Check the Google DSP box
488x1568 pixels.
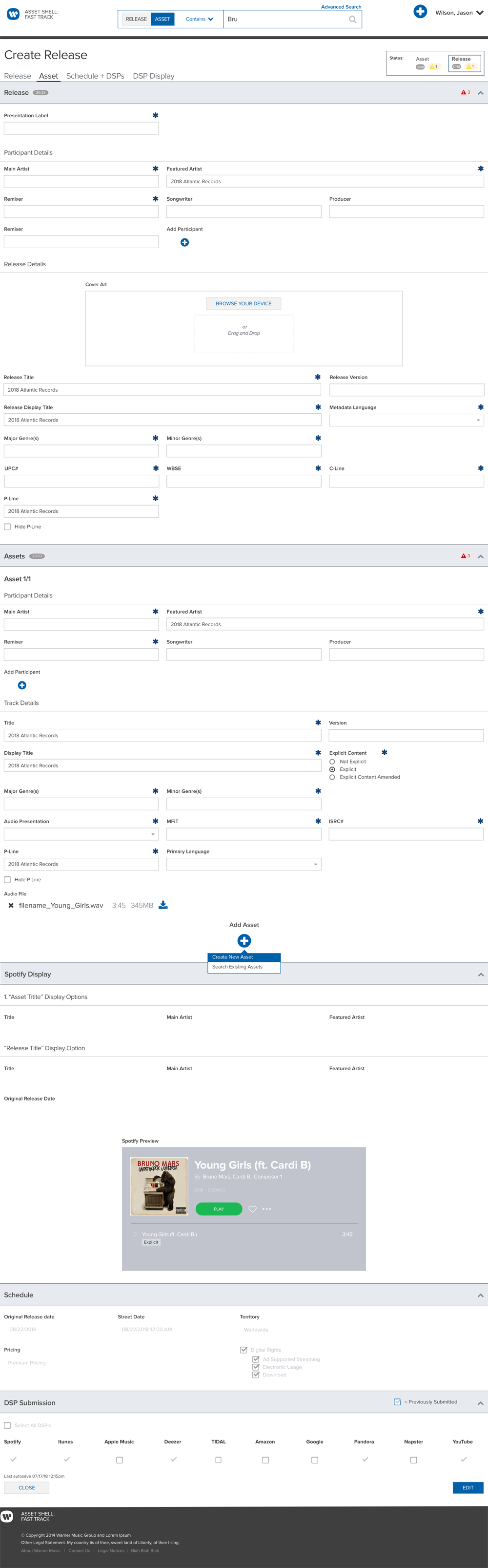point(315,1460)
